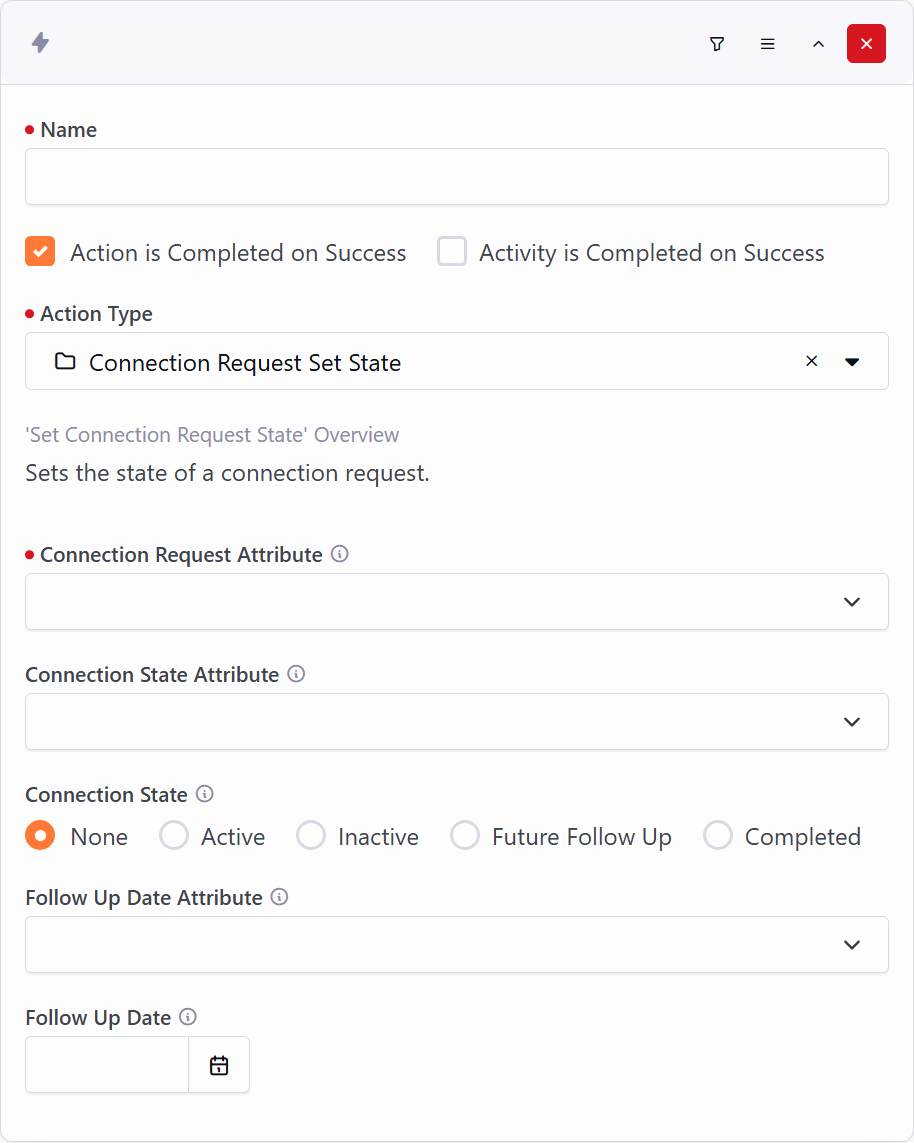Uncheck Action is Completed on Success
914x1143 pixels.
40,252
